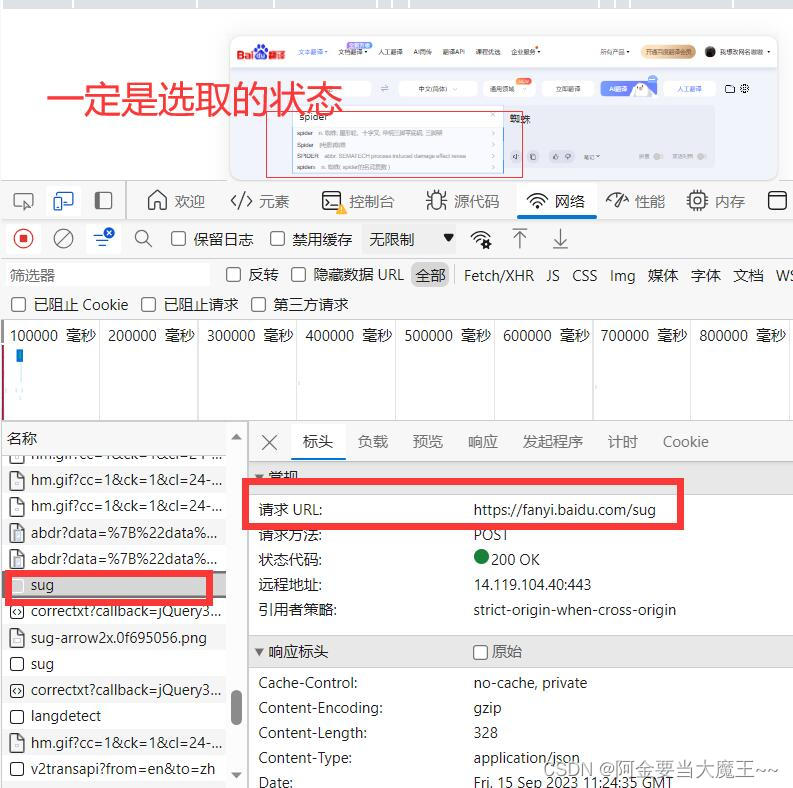Filter requests by media (媒体)

click(x=663, y=276)
